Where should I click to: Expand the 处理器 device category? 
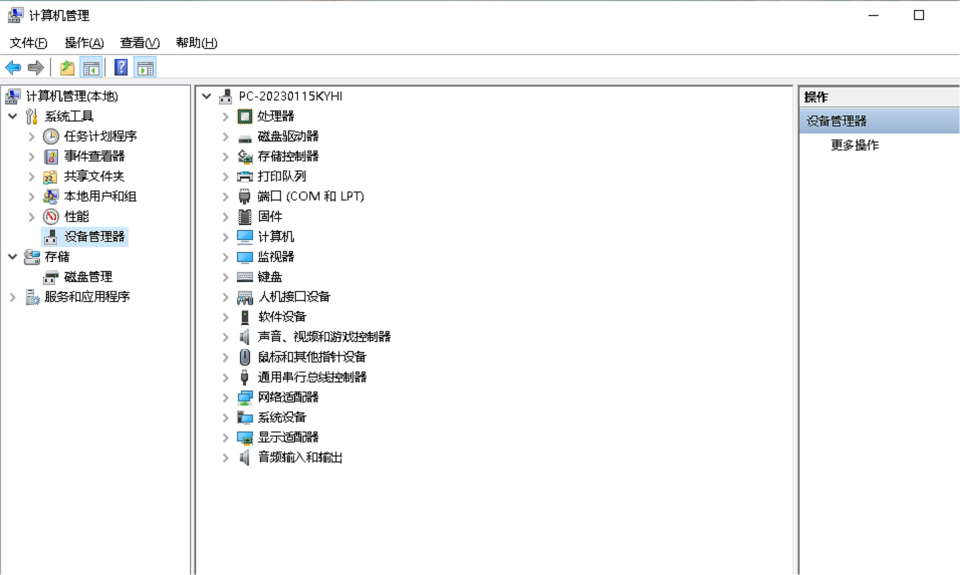tap(225, 116)
